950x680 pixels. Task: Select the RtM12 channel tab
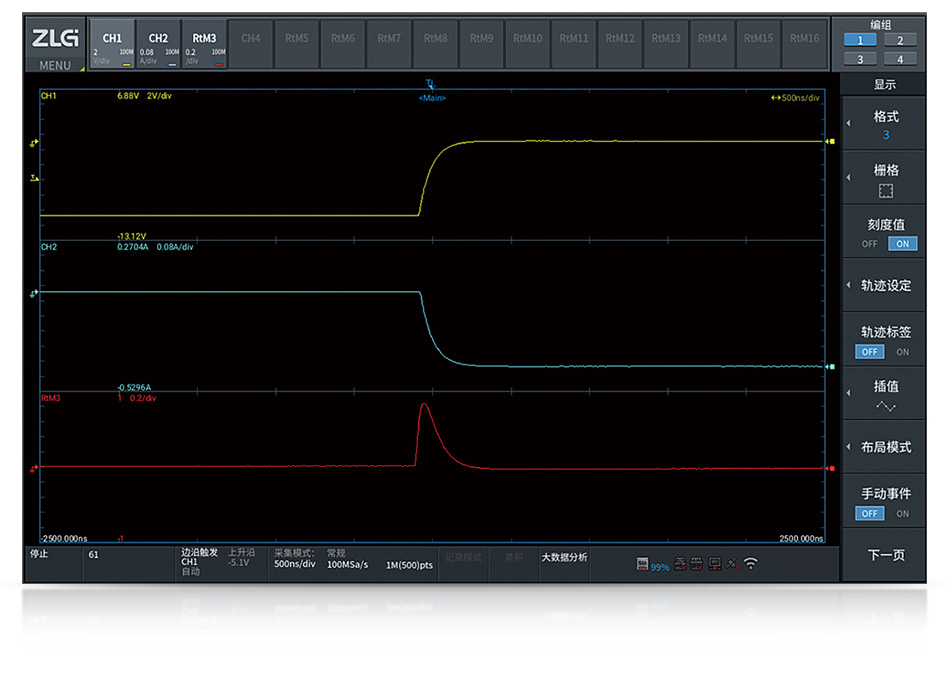point(620,44)
